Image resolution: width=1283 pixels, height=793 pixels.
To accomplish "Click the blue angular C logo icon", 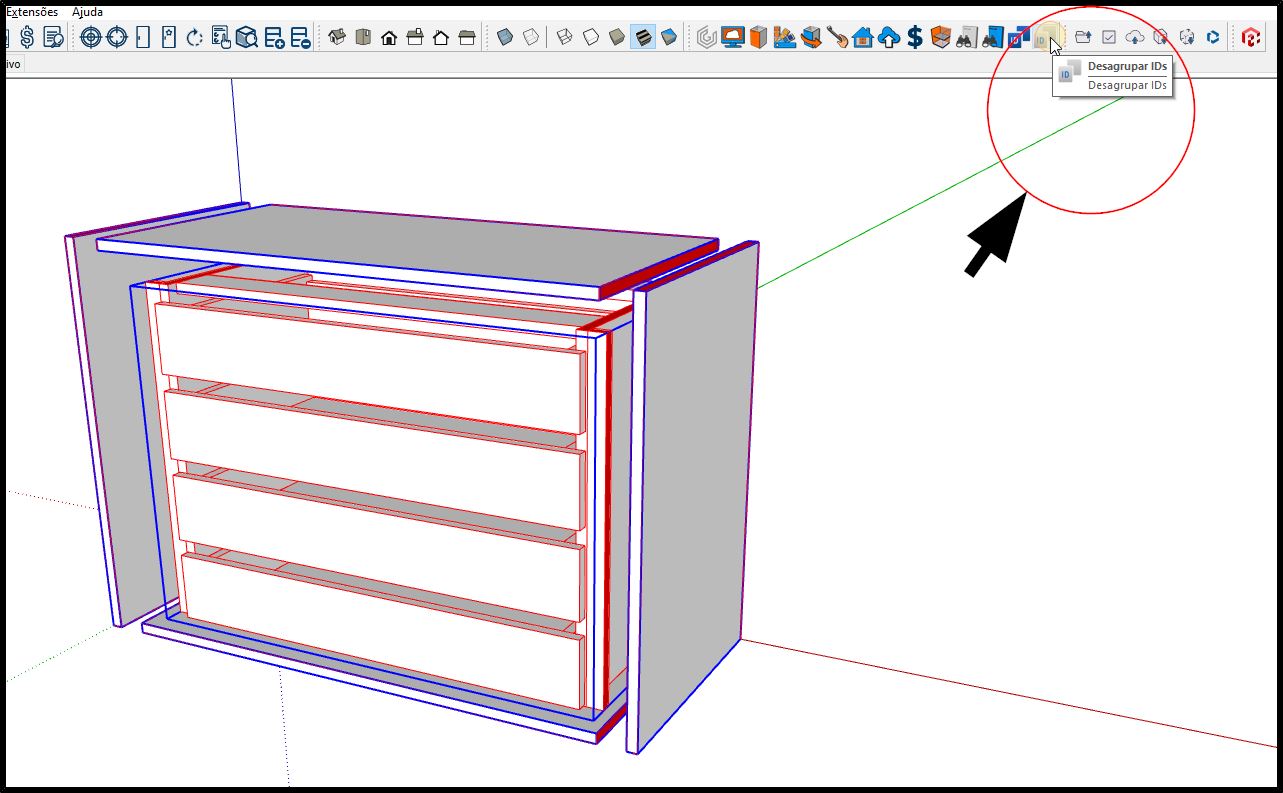I will 1212,38.
